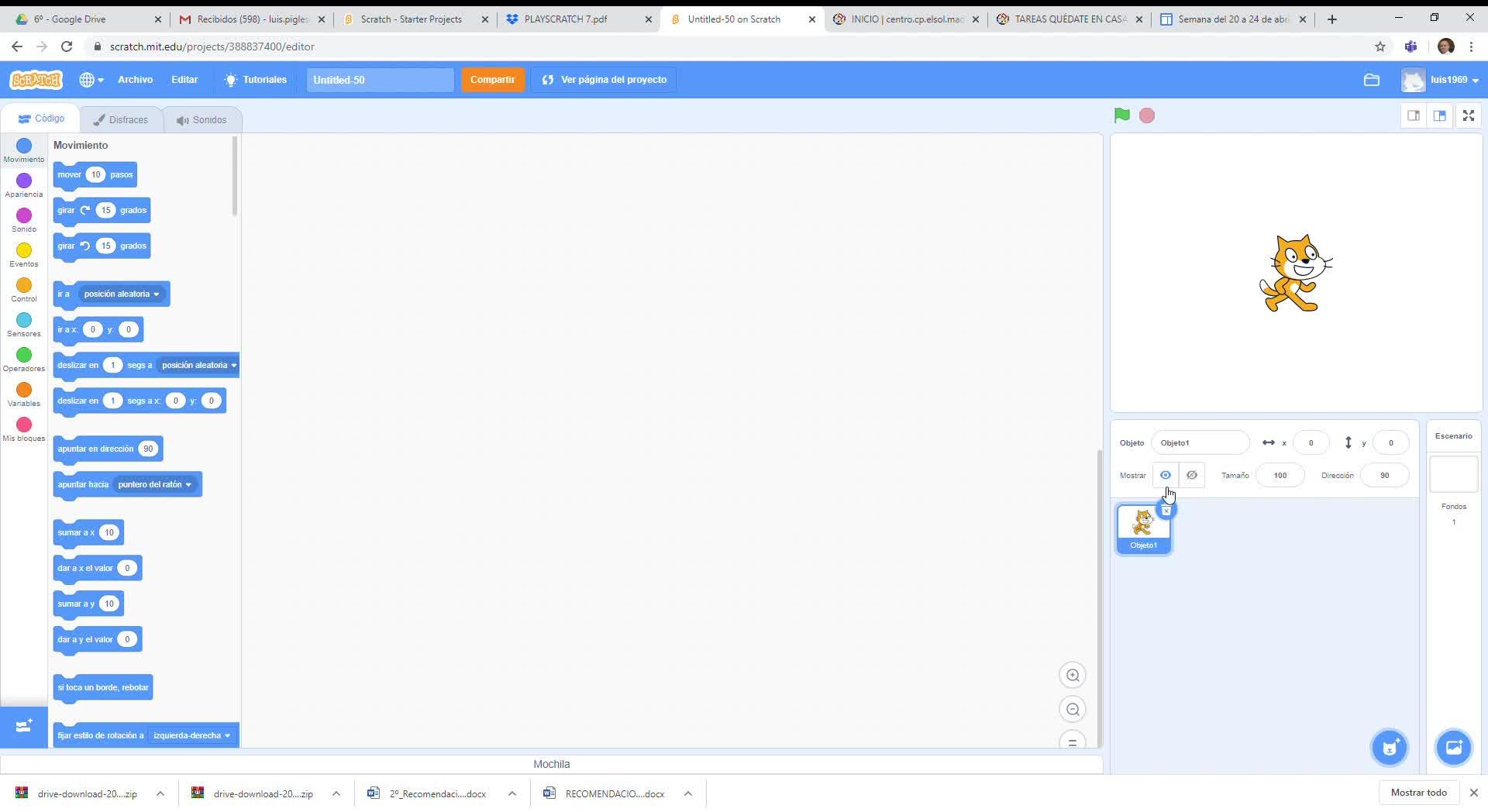Select the Eventos block category
Screen dimensions: 1488x812
tap(24, 255)
